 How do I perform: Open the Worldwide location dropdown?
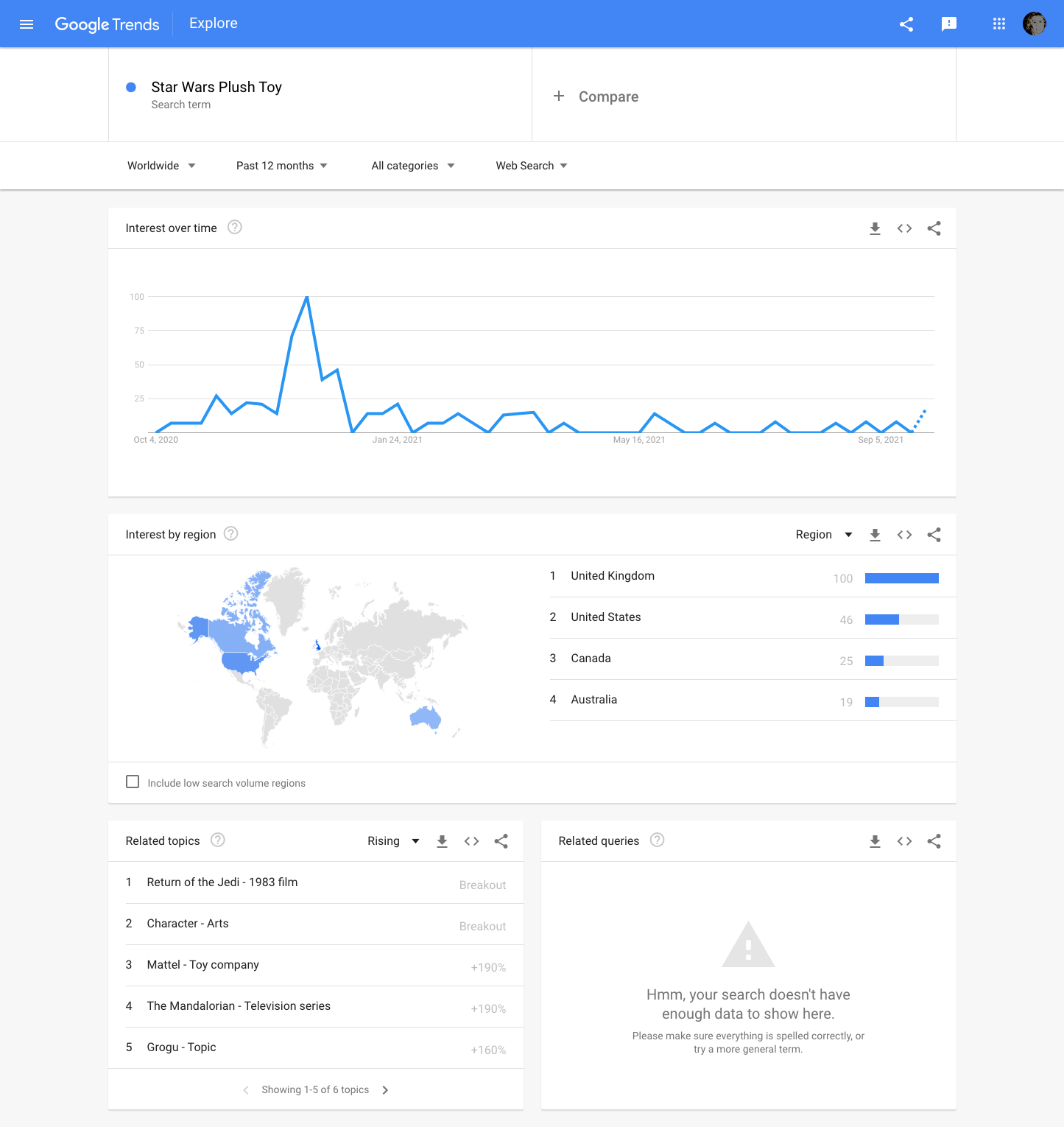(x=161, y=166)
